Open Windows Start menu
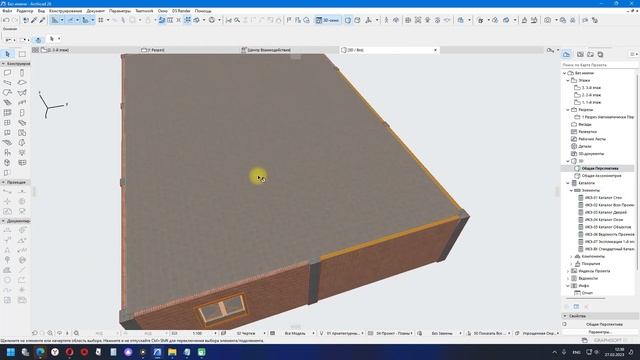Image resolution: width=640 pixels, height=360 pixels. pos(11,352)
